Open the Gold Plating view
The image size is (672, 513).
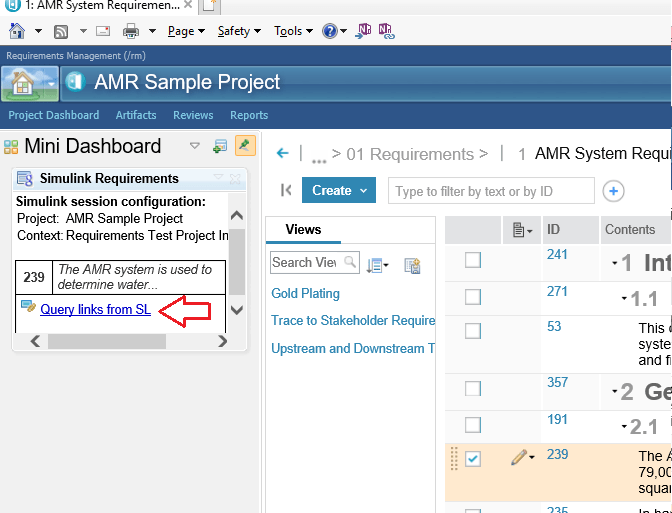coord(305,293)
